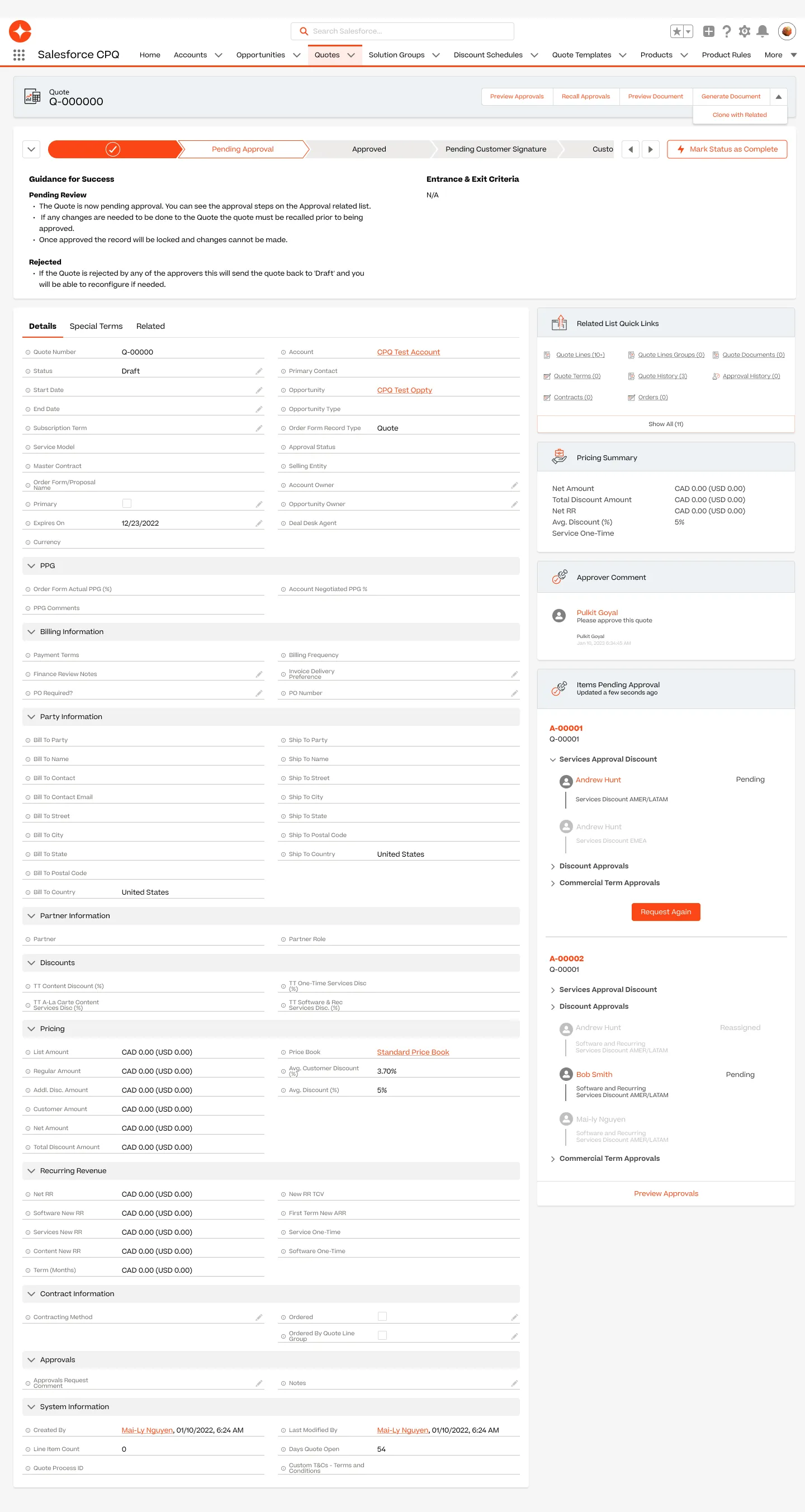Collapse Services Approval Discount under A-00001
805x1512 pixels.
click(x=553, y=759)
